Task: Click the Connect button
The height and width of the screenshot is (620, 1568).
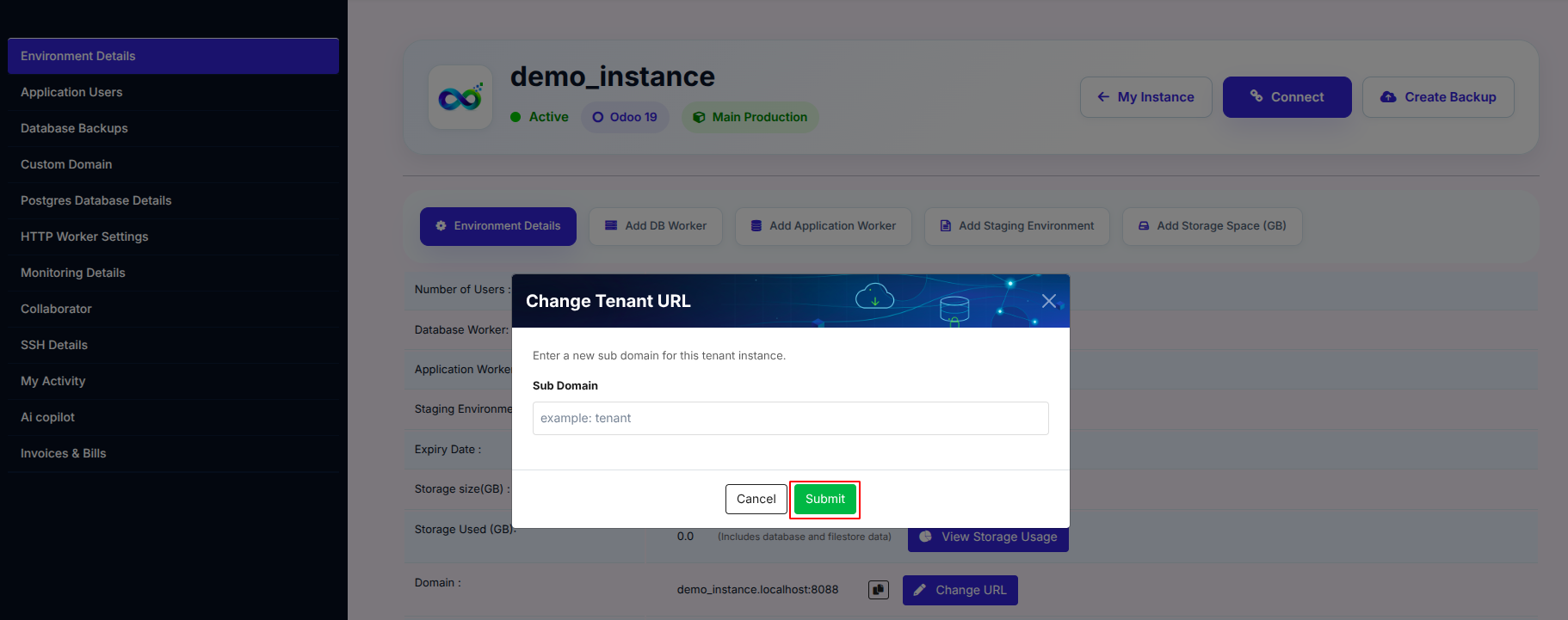Action: [1287, 97]
